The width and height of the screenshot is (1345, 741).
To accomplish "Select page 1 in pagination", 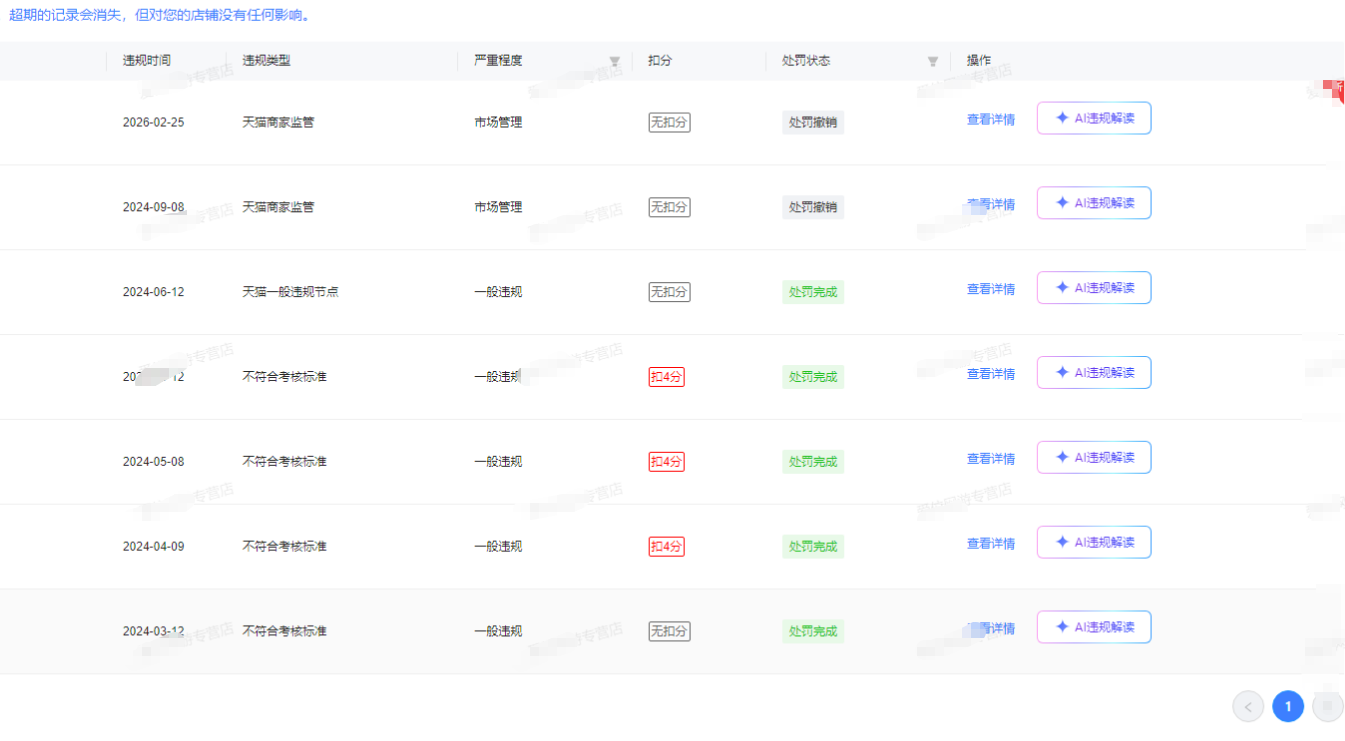I will click(1288, 707).
